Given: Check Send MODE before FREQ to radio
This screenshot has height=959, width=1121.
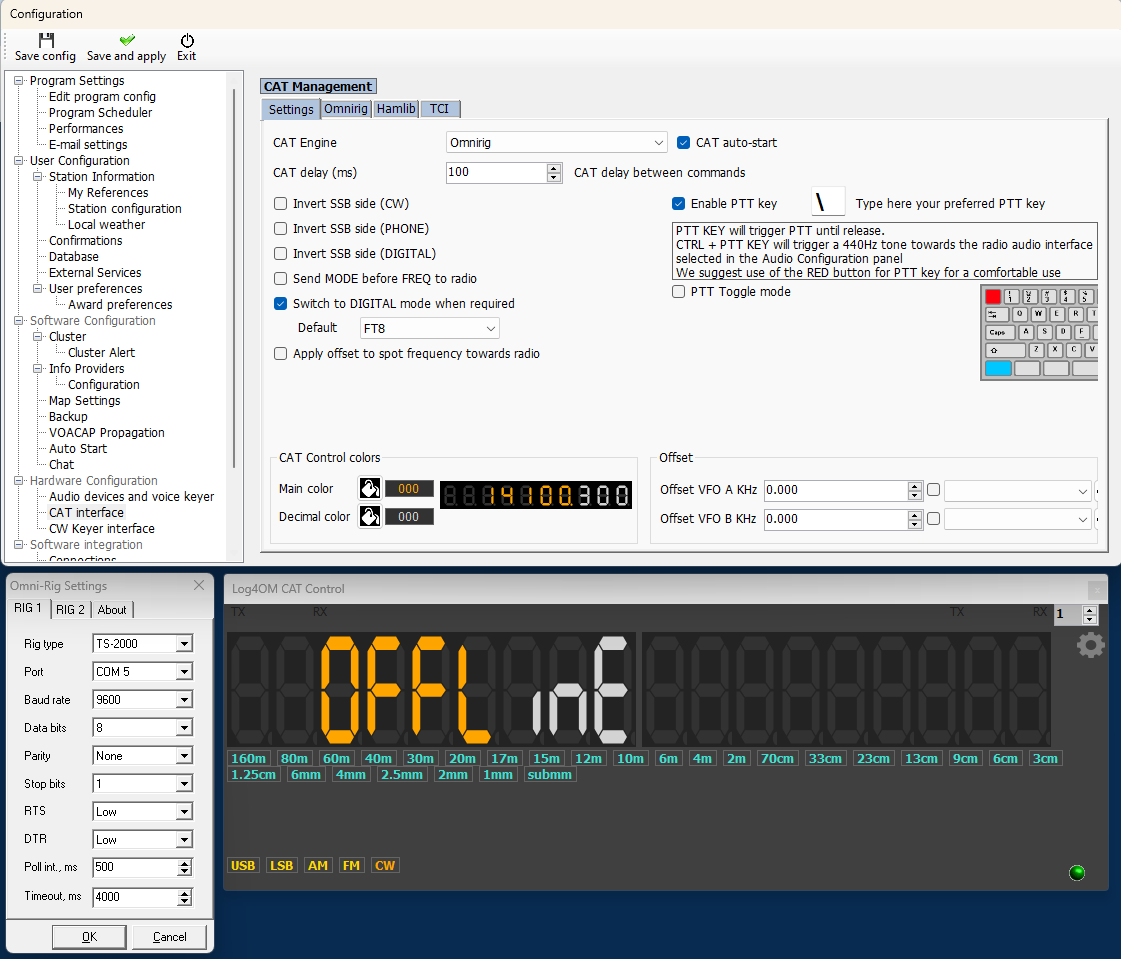Looking at the screenshot, I should pyautogui.click(x=281, y=278).
